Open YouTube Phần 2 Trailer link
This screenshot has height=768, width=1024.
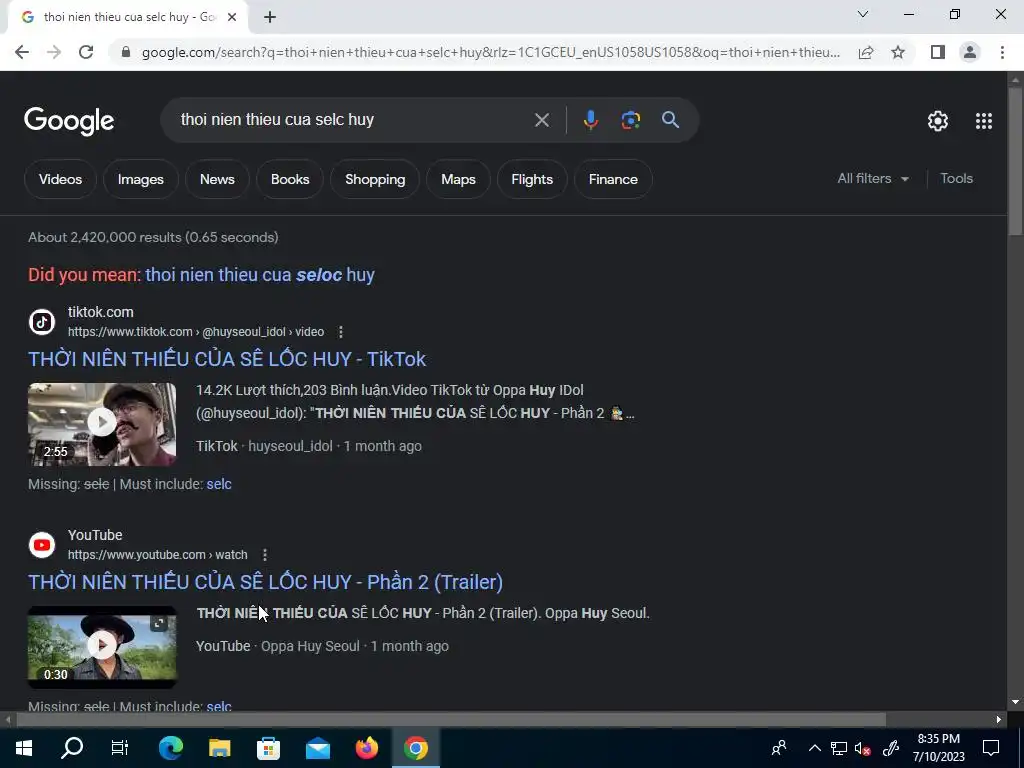pyautogui.click(x=265, y=583)
